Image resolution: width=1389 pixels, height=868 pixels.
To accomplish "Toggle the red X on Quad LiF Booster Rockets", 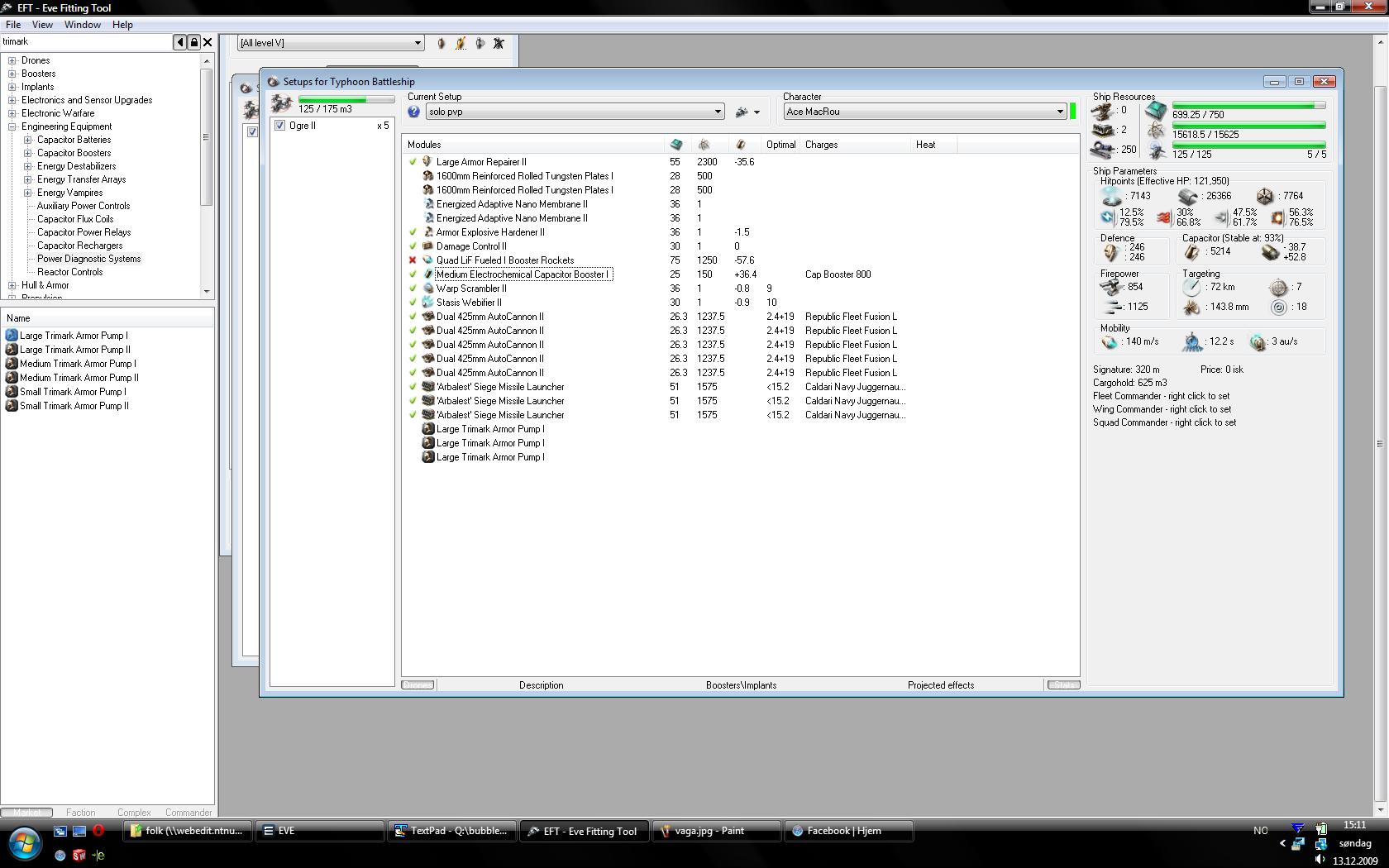I will coord(413,260).
